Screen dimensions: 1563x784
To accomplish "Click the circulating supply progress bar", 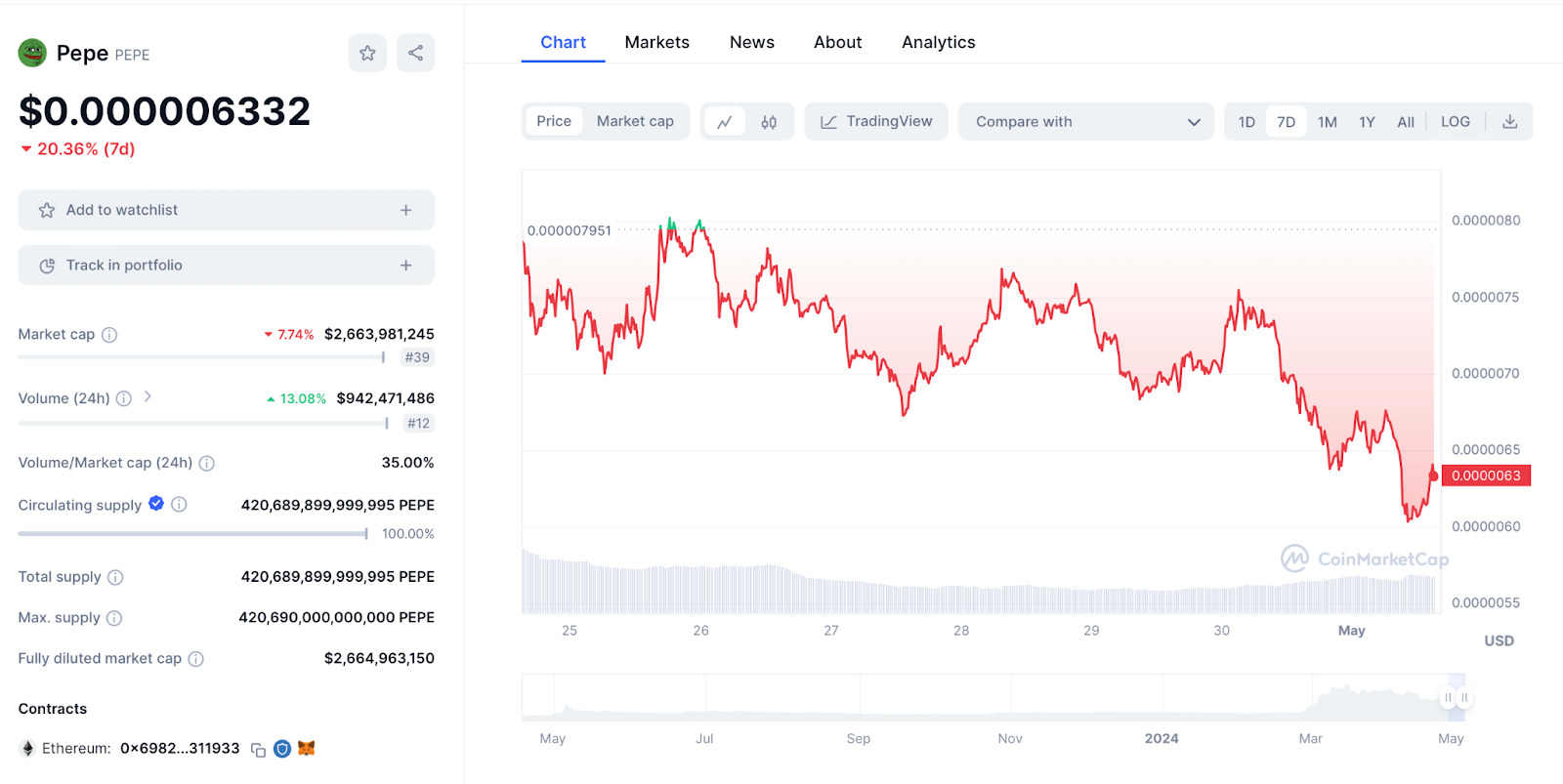I will click(x=193, y=534).
